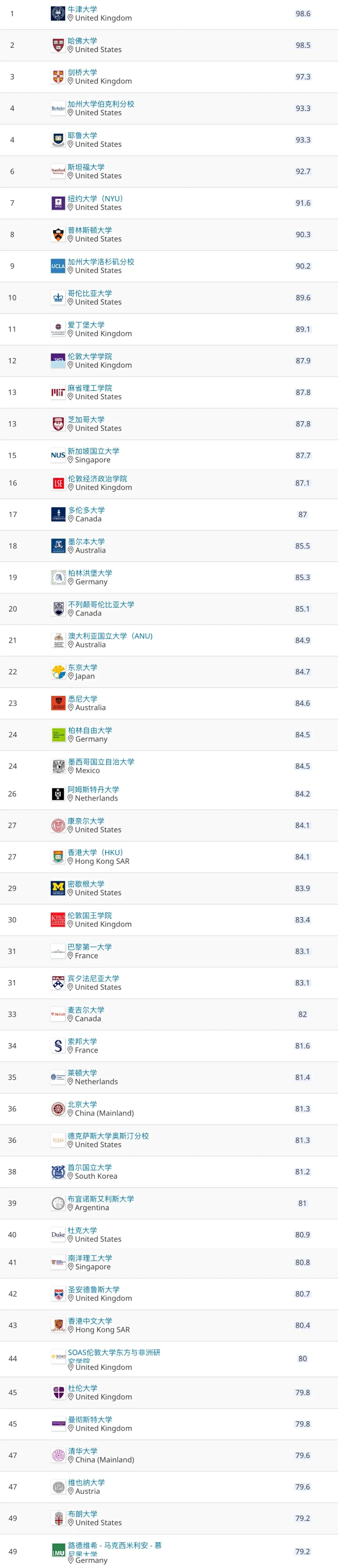Click the NUS logo icon
338x1568 pixels.
[x=58, y=455]
